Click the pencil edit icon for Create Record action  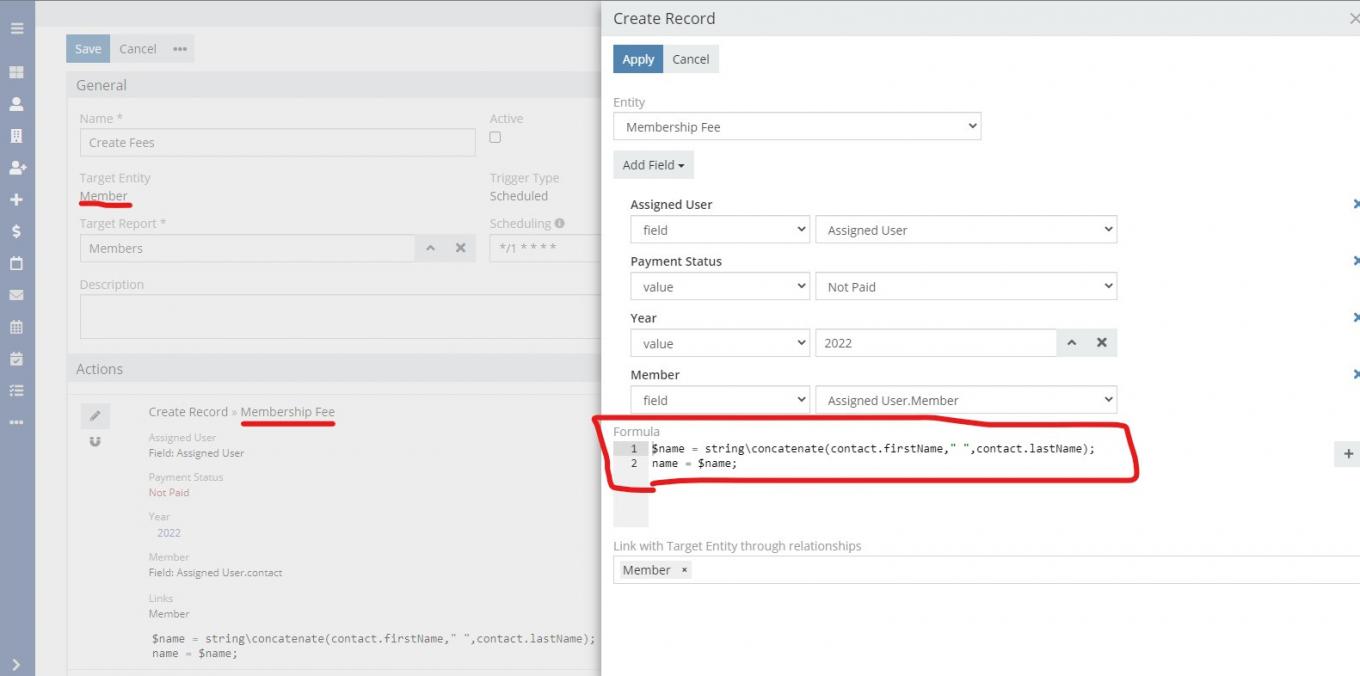pos(95,415)
